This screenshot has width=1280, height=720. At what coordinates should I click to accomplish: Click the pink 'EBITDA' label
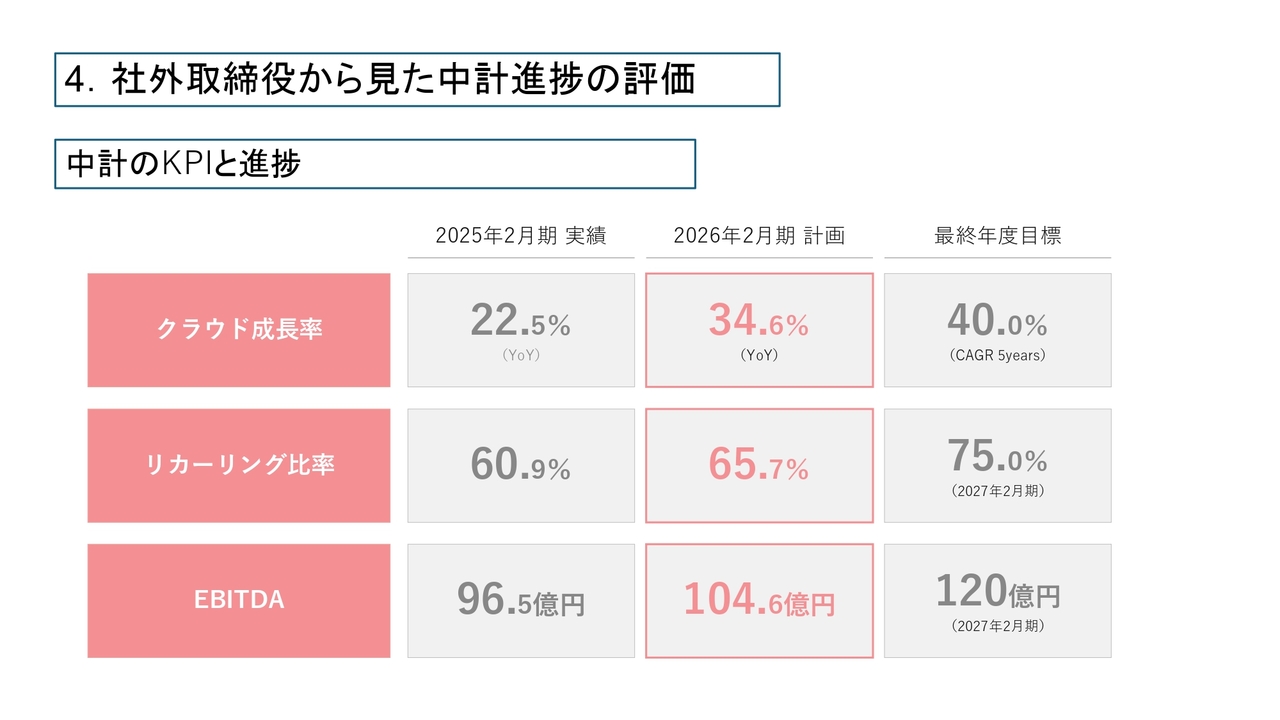coord(239,600)
